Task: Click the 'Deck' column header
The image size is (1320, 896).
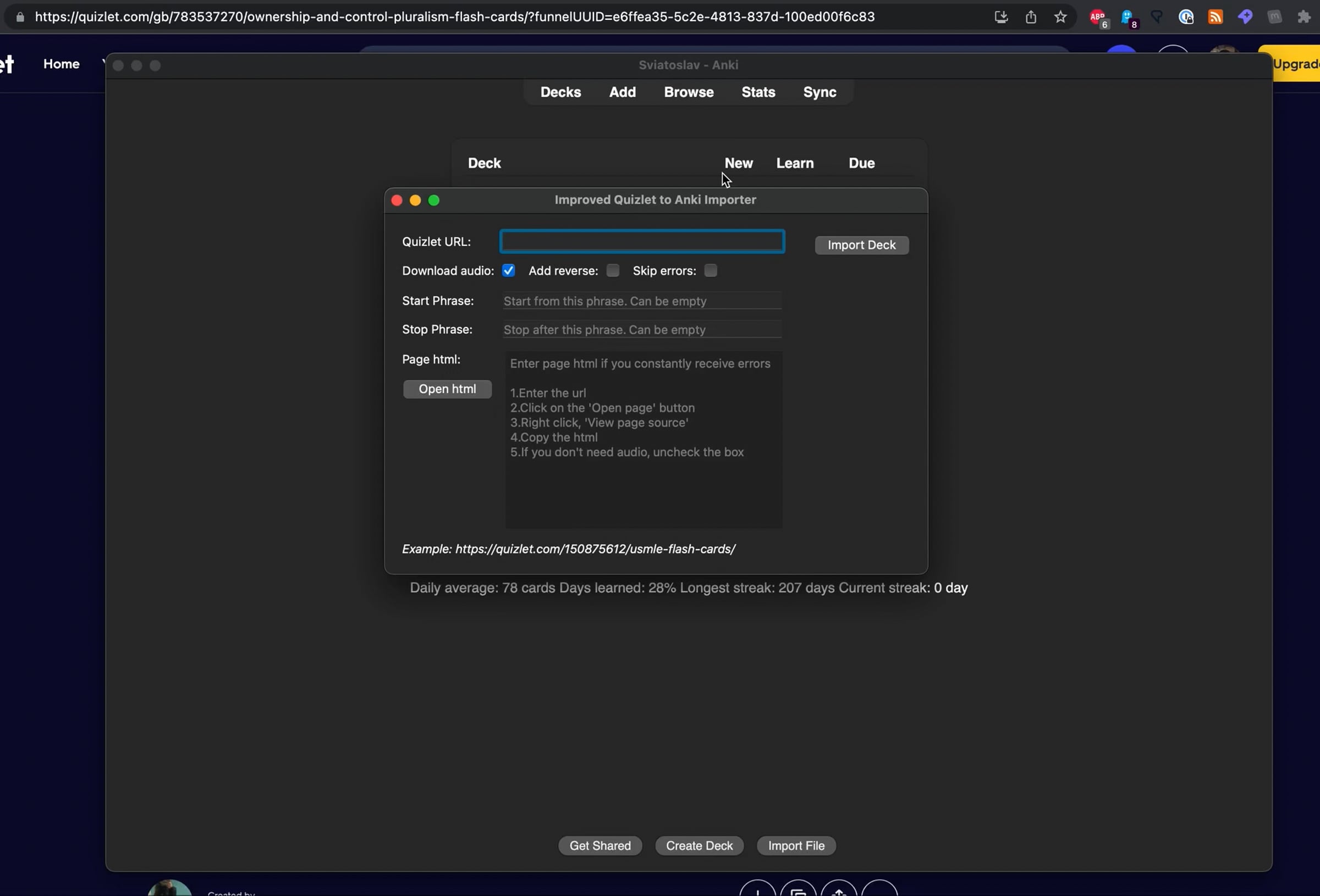Action: (x=484, y=163)
